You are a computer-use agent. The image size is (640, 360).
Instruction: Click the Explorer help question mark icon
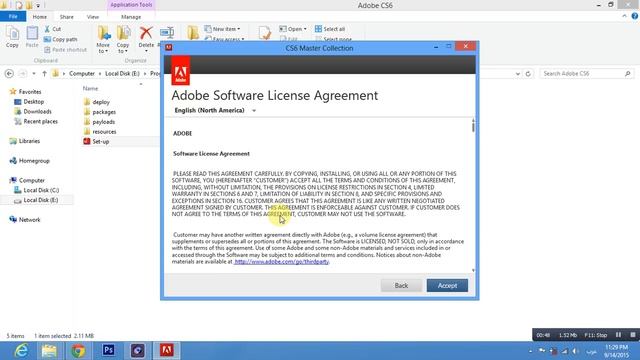point(635,16)
